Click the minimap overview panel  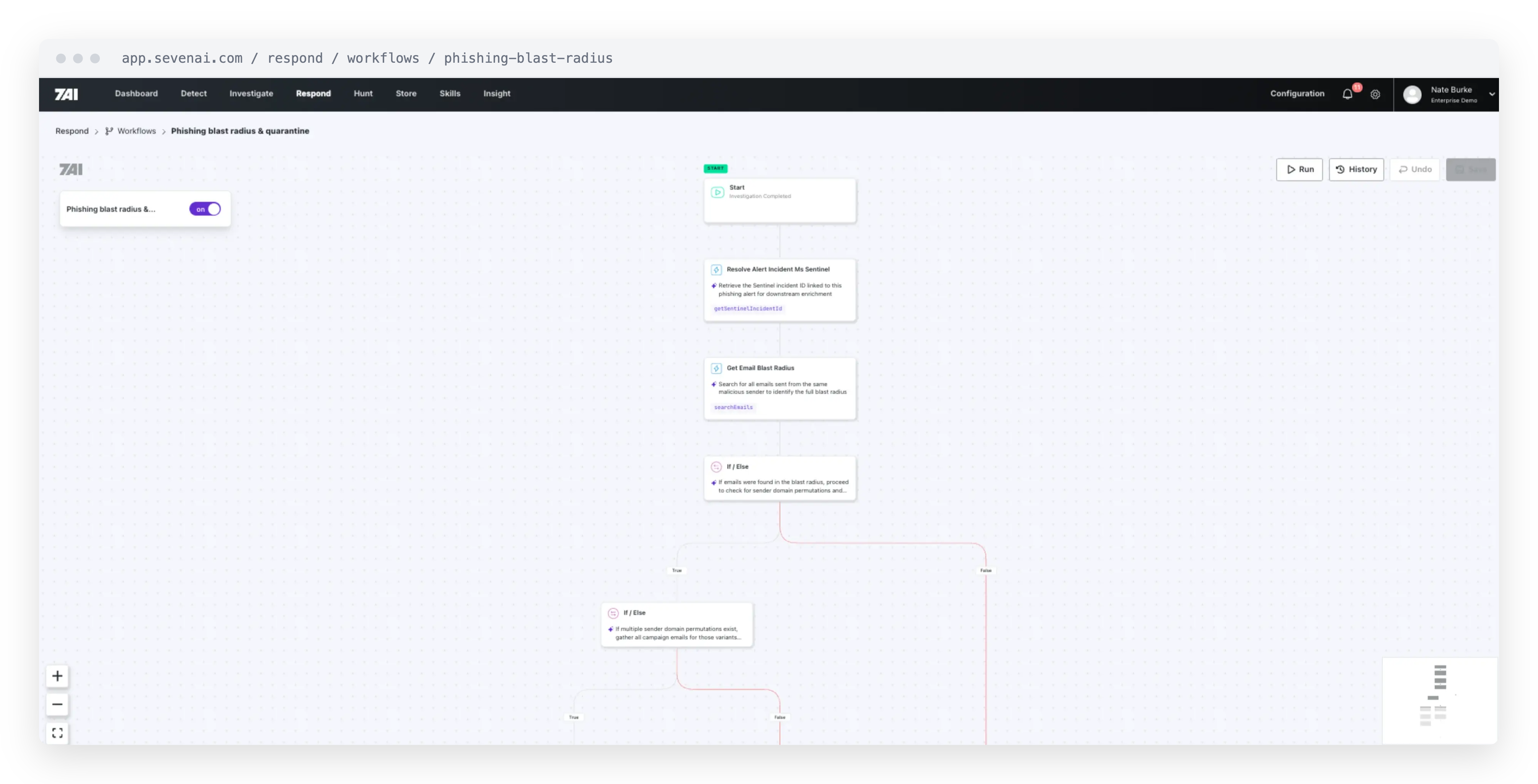click(x=1440, y=701)
